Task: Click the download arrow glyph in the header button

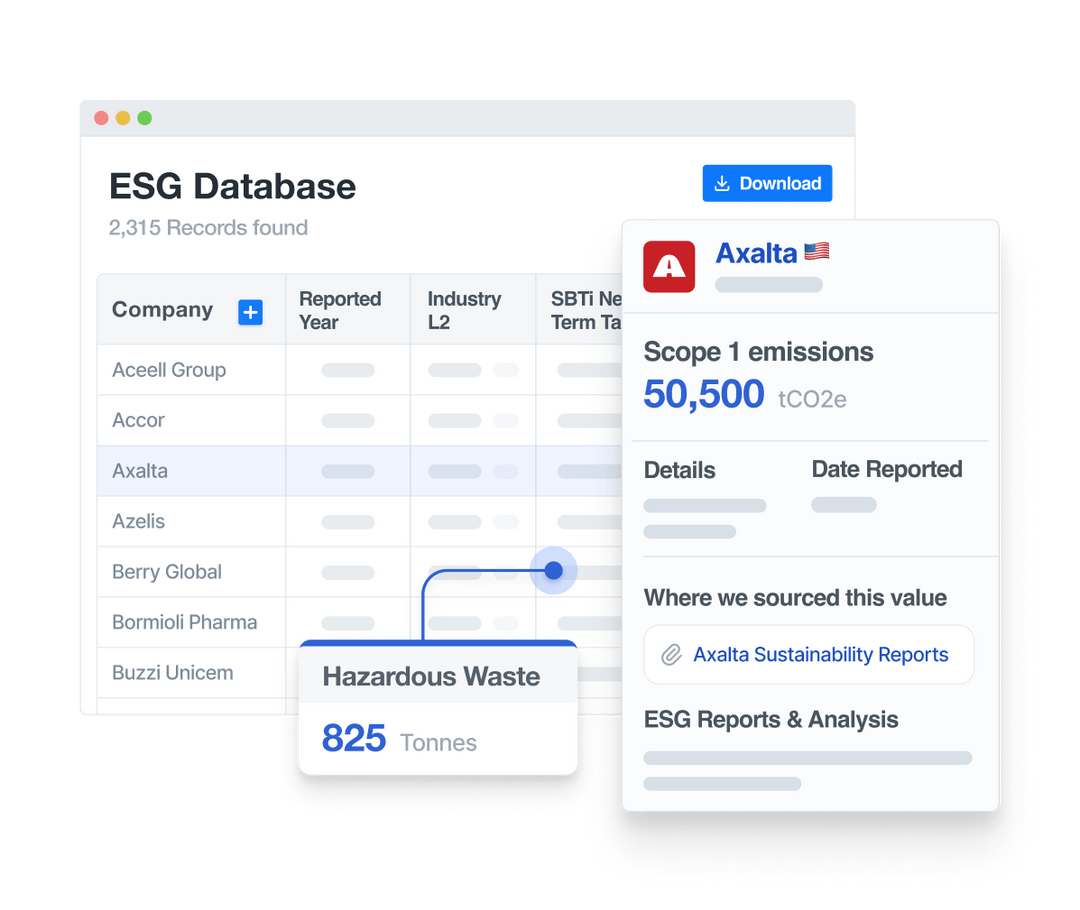Action: tap(721, 183)
